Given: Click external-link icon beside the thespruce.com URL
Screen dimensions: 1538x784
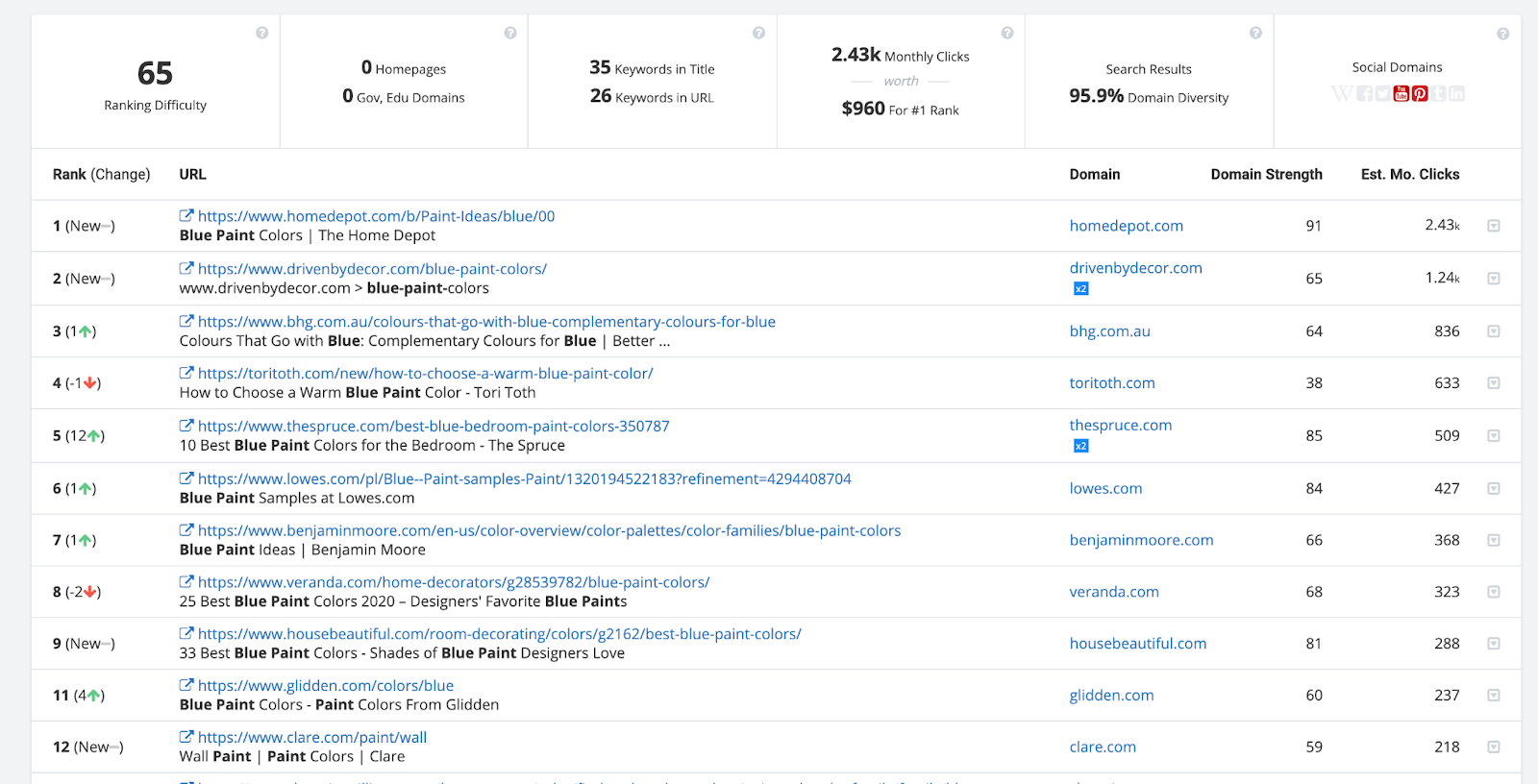Looking at the screenshot, I should click(186, 426).
